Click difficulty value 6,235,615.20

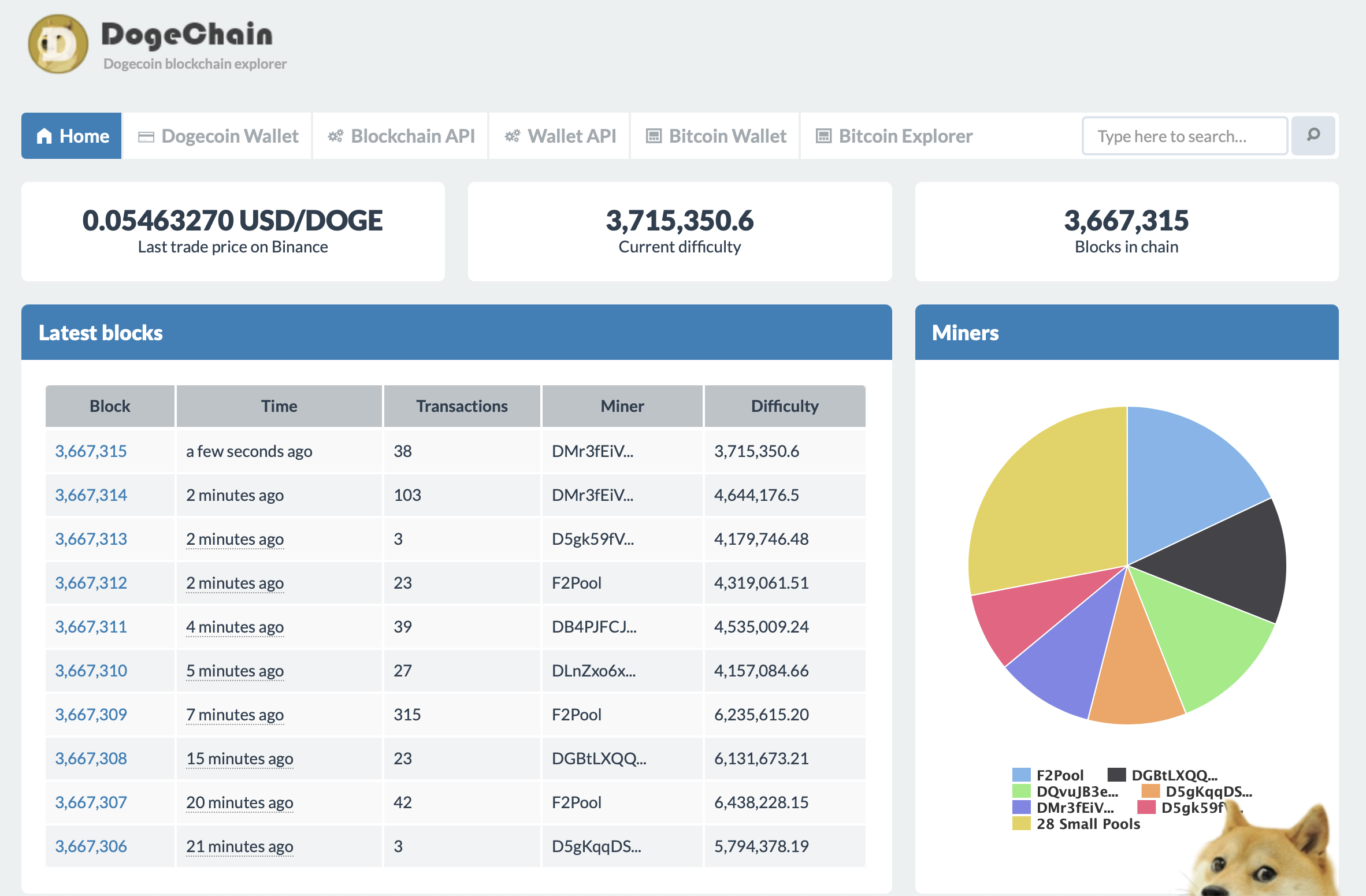pyautogui.click(x=762, y=715)
